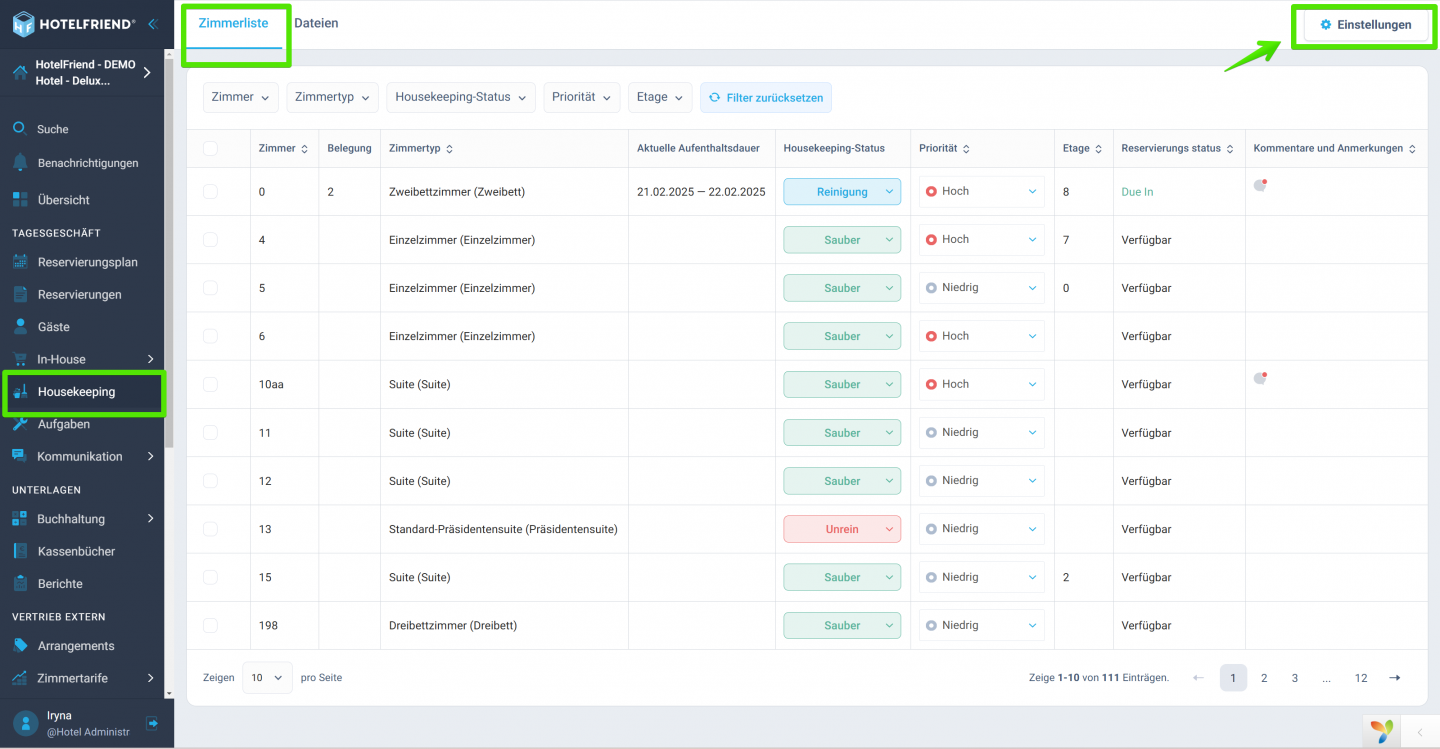
Task: Change Unrein status of room 13
Action: click(x=842, y=529)
